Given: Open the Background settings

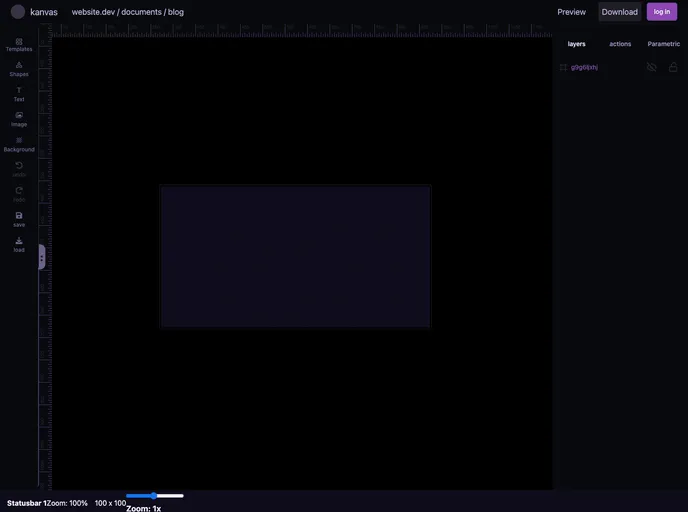Looking at the screenshot, I should click(x=19, y=145).
